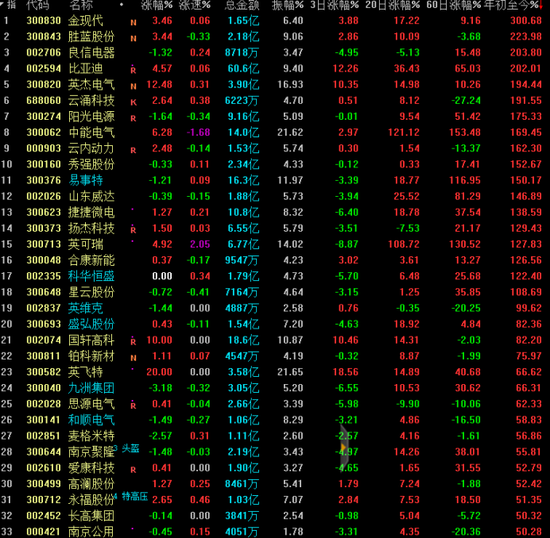
Task: Select stock name 思源电气
Action: click(x=91, y=404)
